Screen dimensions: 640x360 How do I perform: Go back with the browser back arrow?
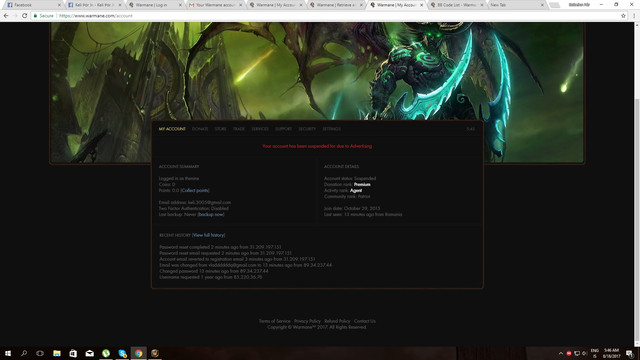tap(6, 16)
